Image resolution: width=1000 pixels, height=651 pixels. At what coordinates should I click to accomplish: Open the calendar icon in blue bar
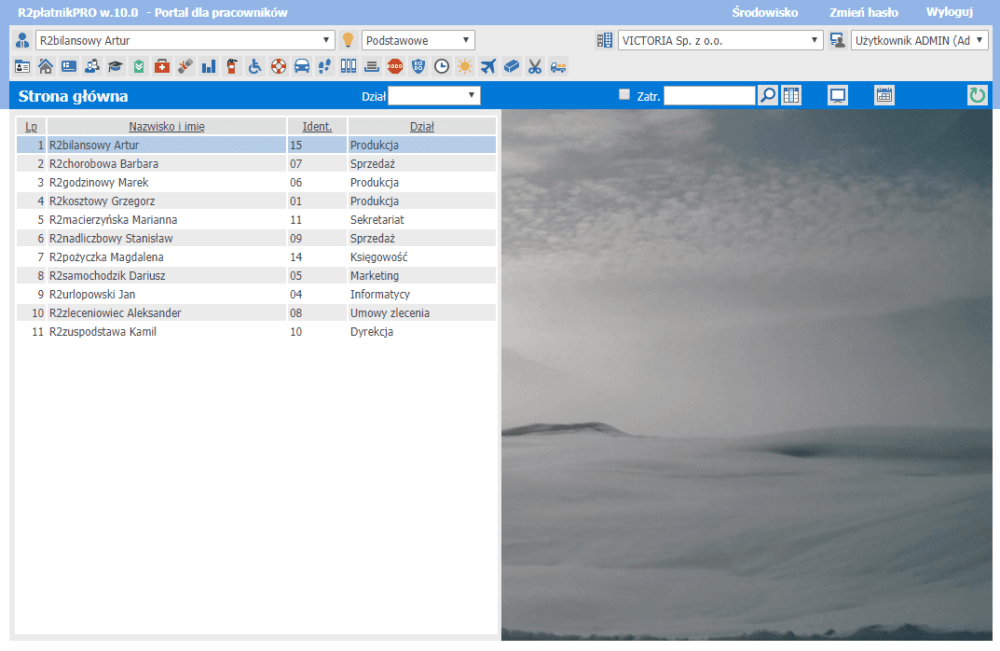coord(884,96)
